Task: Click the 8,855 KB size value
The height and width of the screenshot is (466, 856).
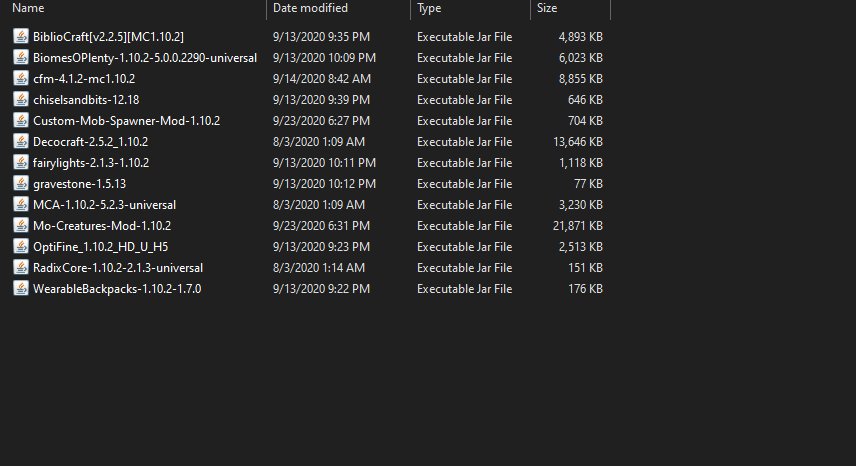Action: [x=580, y=79]
